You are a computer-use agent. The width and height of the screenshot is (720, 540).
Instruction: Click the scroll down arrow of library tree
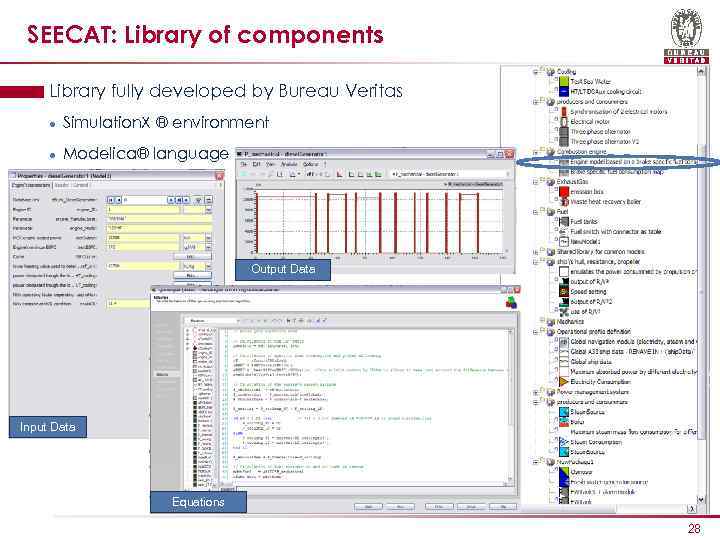pyautogui.click(x=701, y=499)
